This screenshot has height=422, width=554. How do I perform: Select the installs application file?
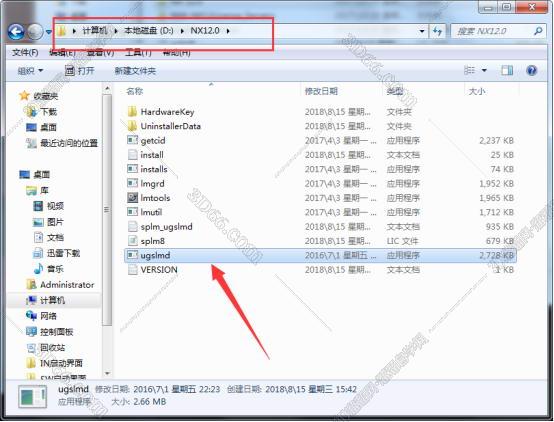coord(320,169)
